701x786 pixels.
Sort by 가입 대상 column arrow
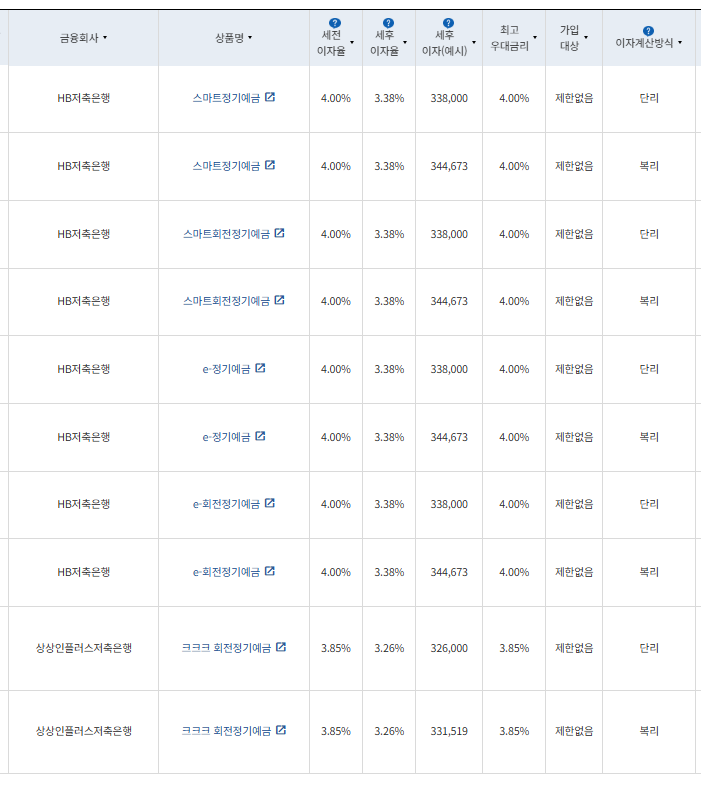[586, 38]
